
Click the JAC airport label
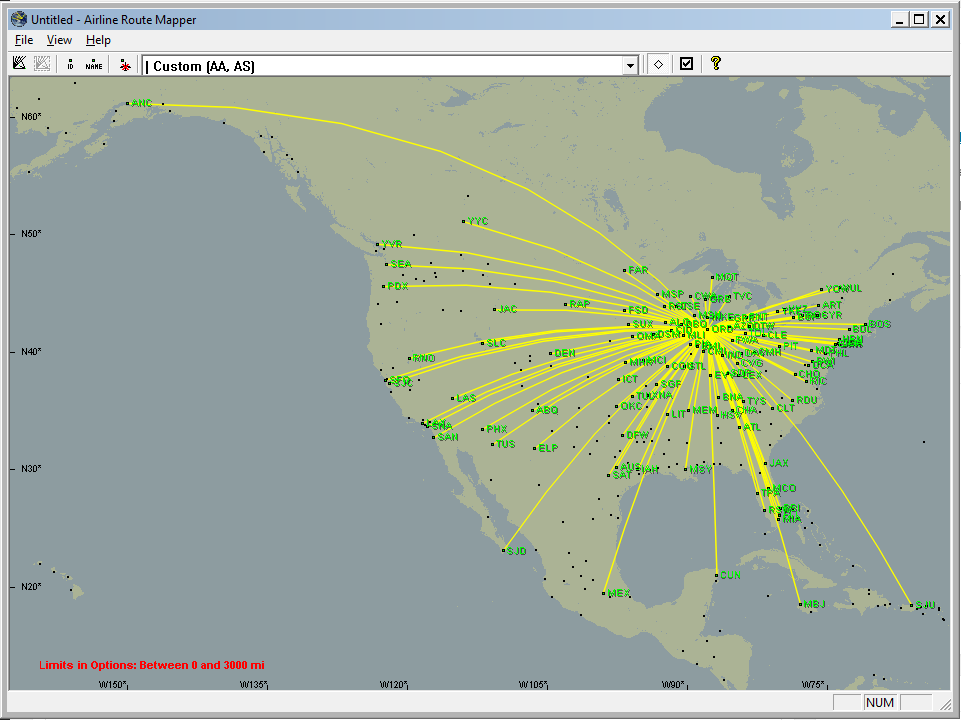click(508, 309)
